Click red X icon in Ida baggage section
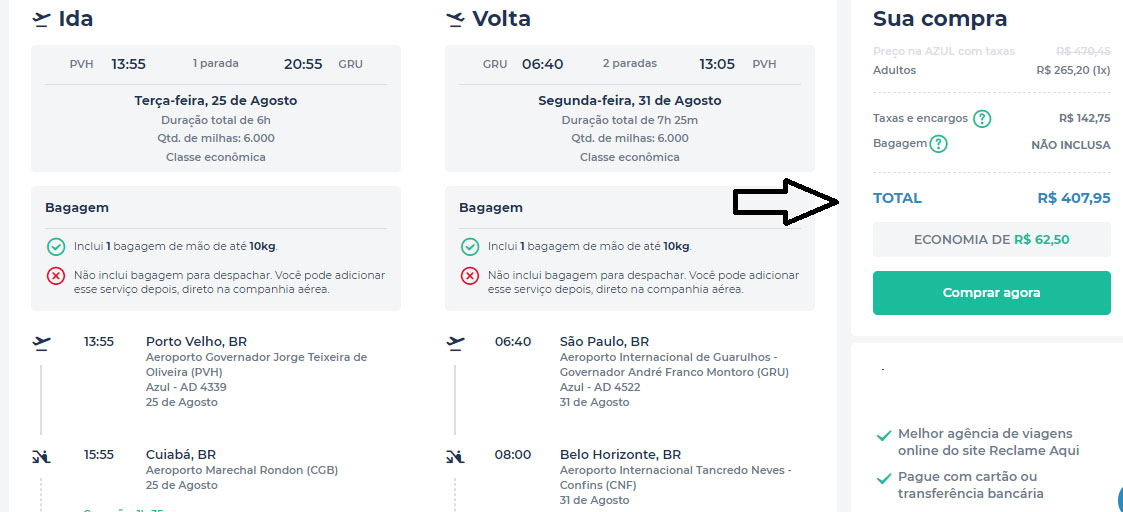Screen dimensions: 1123x512 tap(56, 276)
